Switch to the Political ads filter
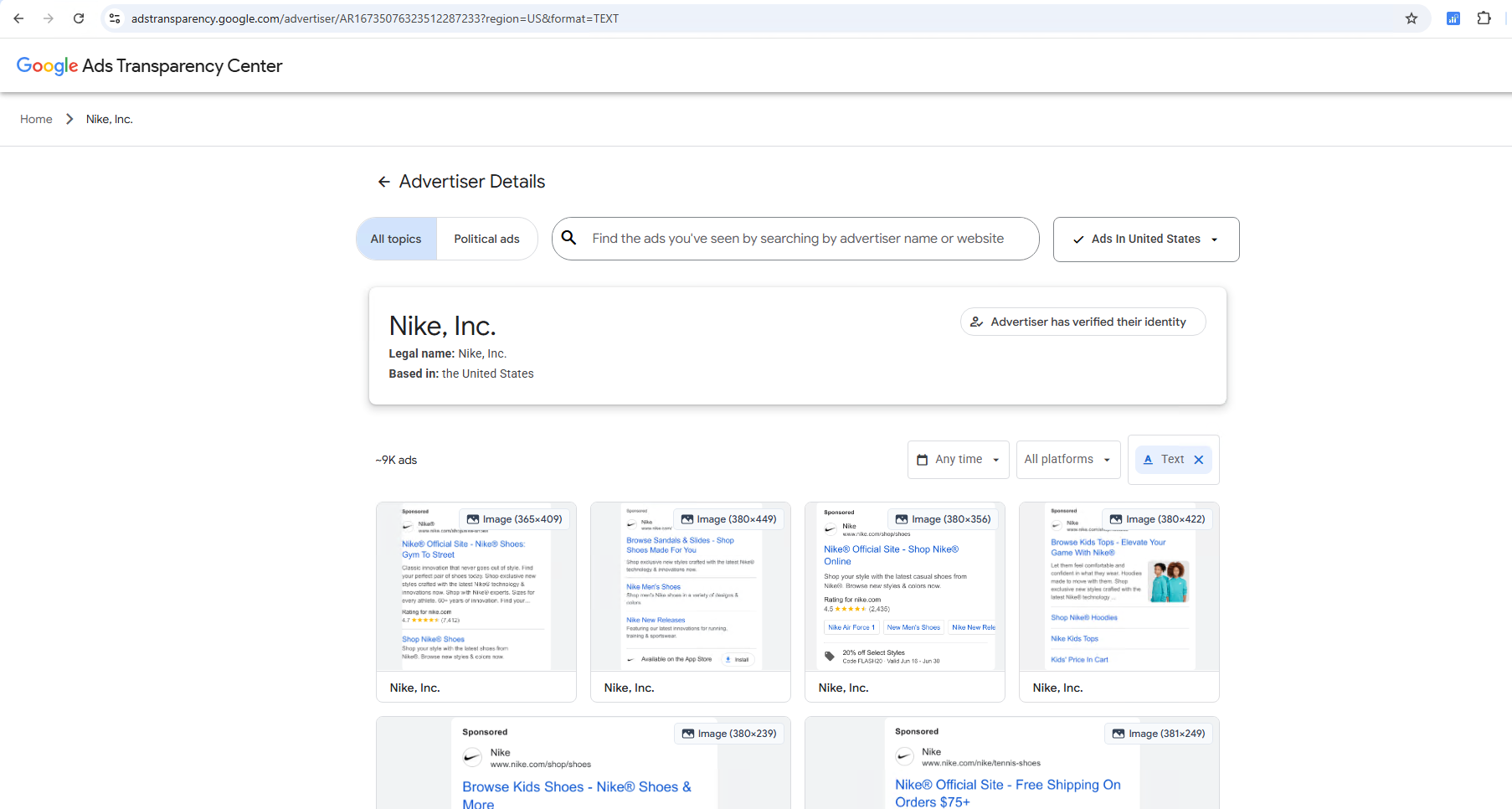This screenshot has height=809, width=1512. [487, 239]
